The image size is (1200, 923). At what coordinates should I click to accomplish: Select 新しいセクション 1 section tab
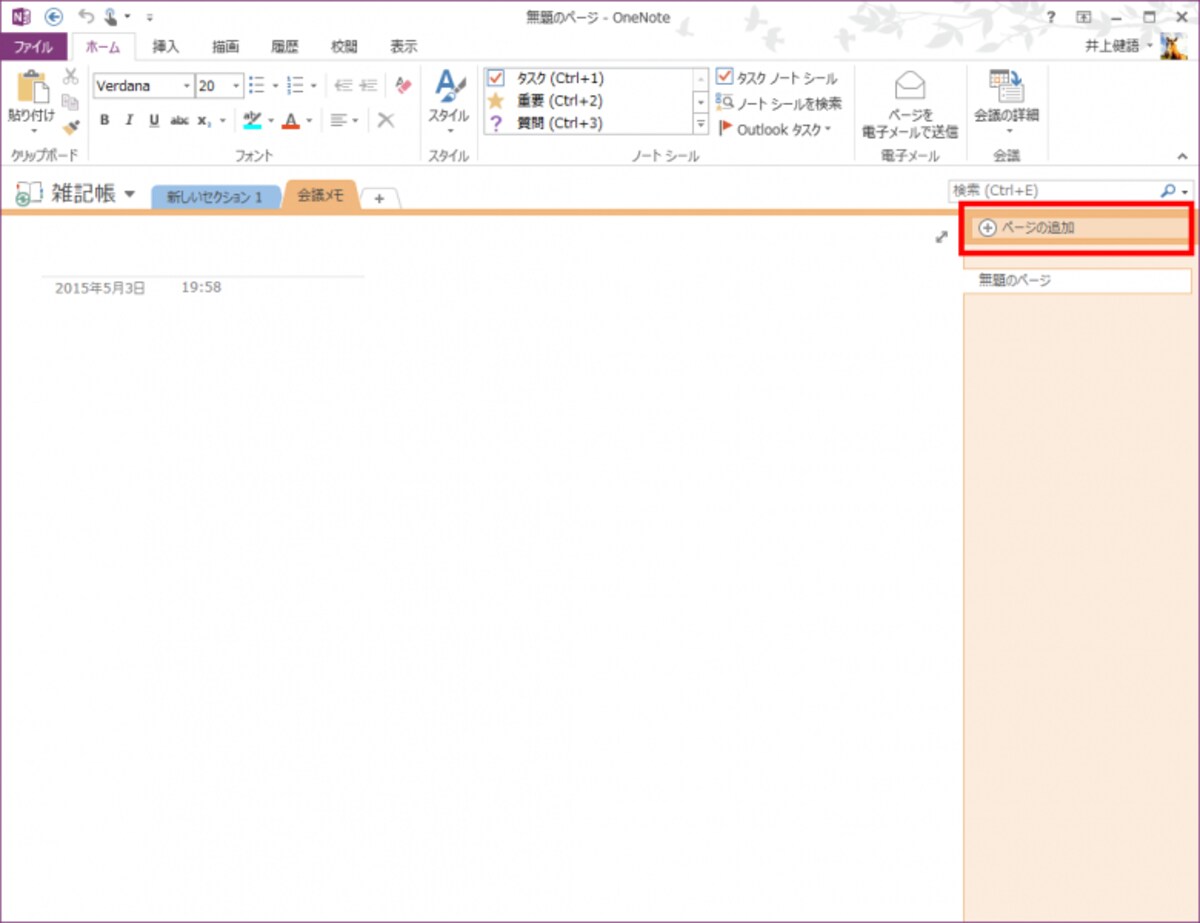215,198
